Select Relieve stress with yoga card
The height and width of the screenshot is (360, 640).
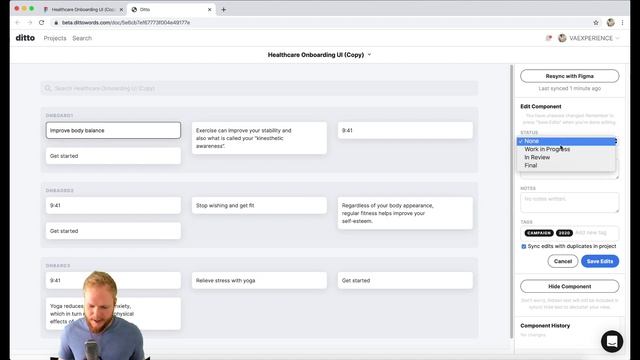[259, 280]
